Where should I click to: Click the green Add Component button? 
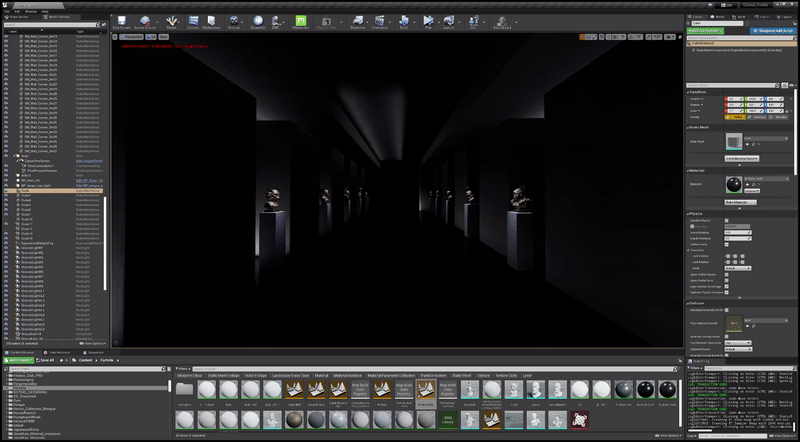pyautogui.click(x=704, y=31)
